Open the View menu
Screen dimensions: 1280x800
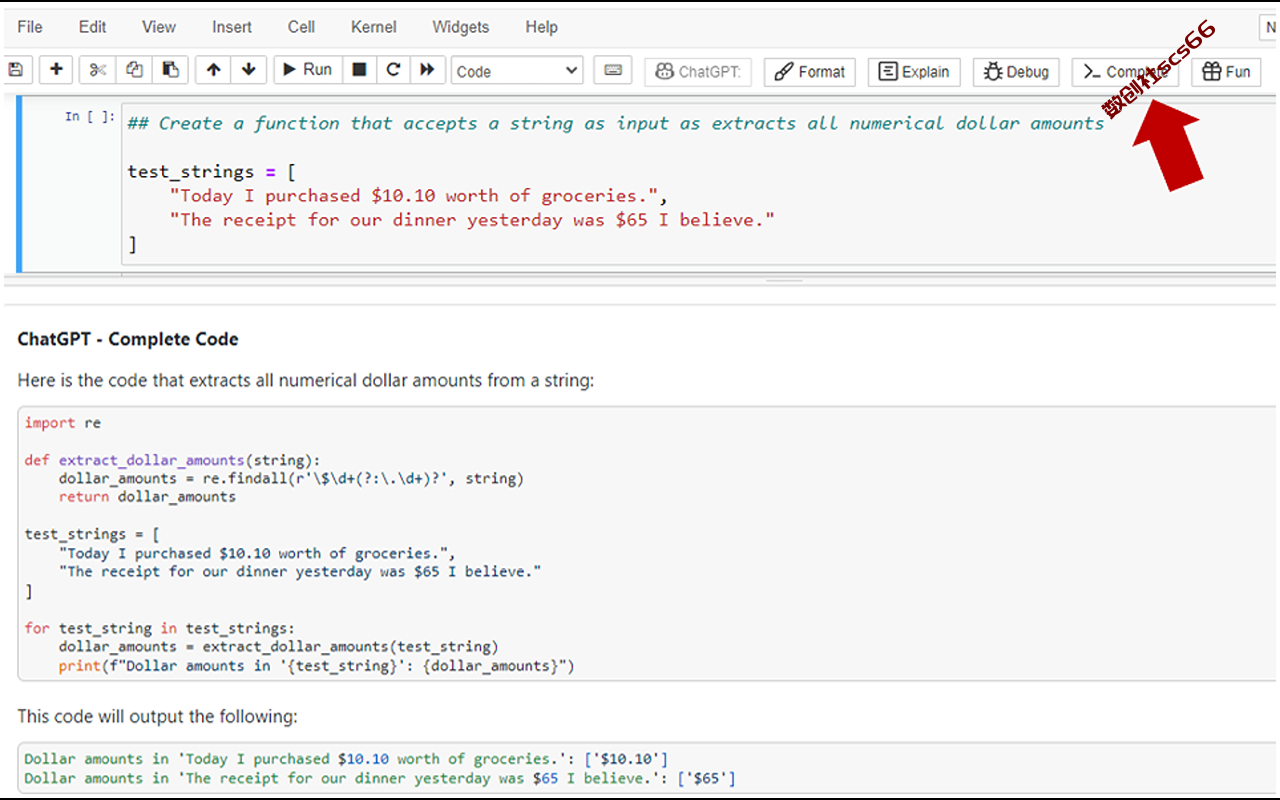click(159, 27)
